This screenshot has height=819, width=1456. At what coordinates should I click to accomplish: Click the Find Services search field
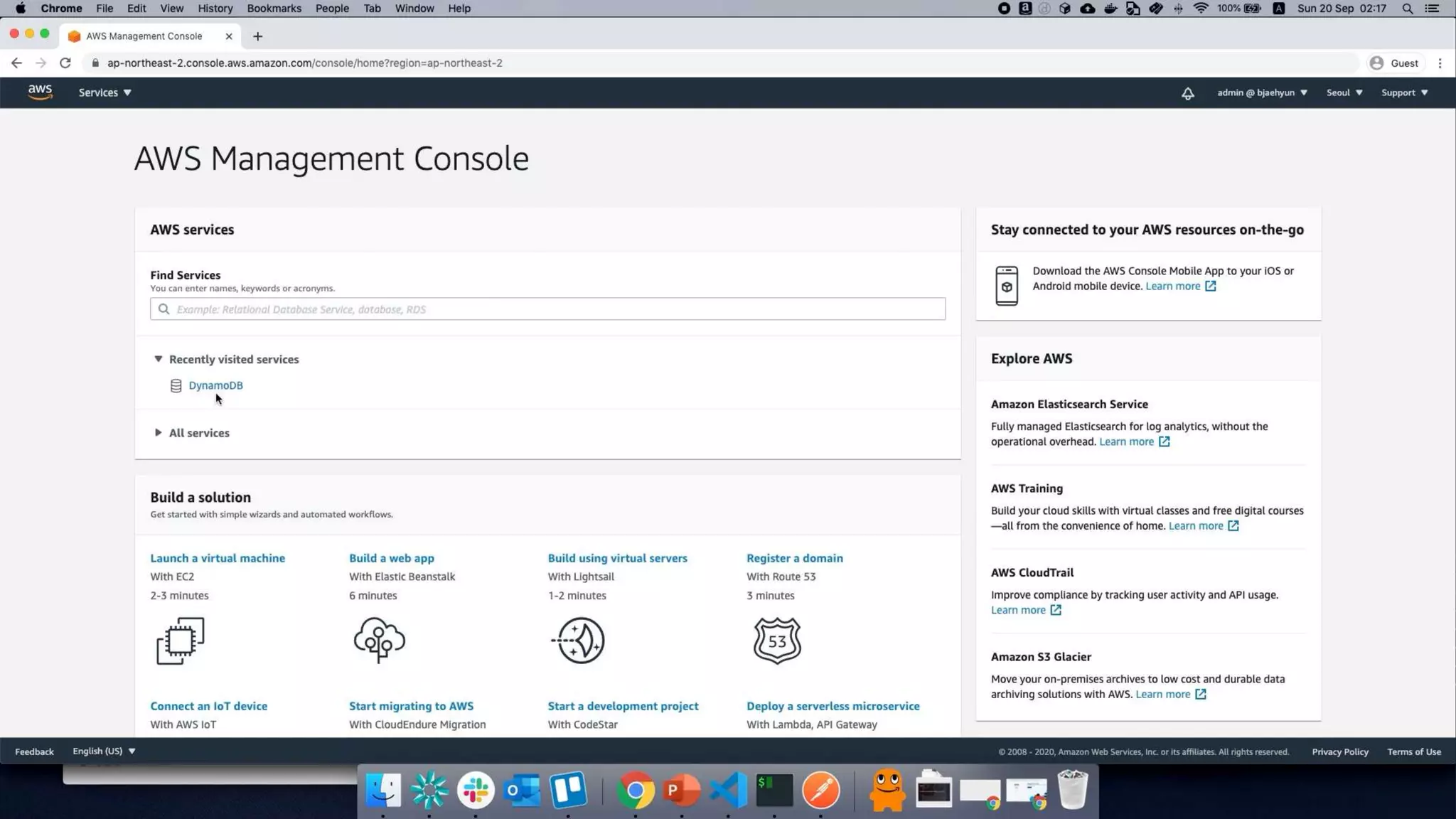(x=547, y=309)
